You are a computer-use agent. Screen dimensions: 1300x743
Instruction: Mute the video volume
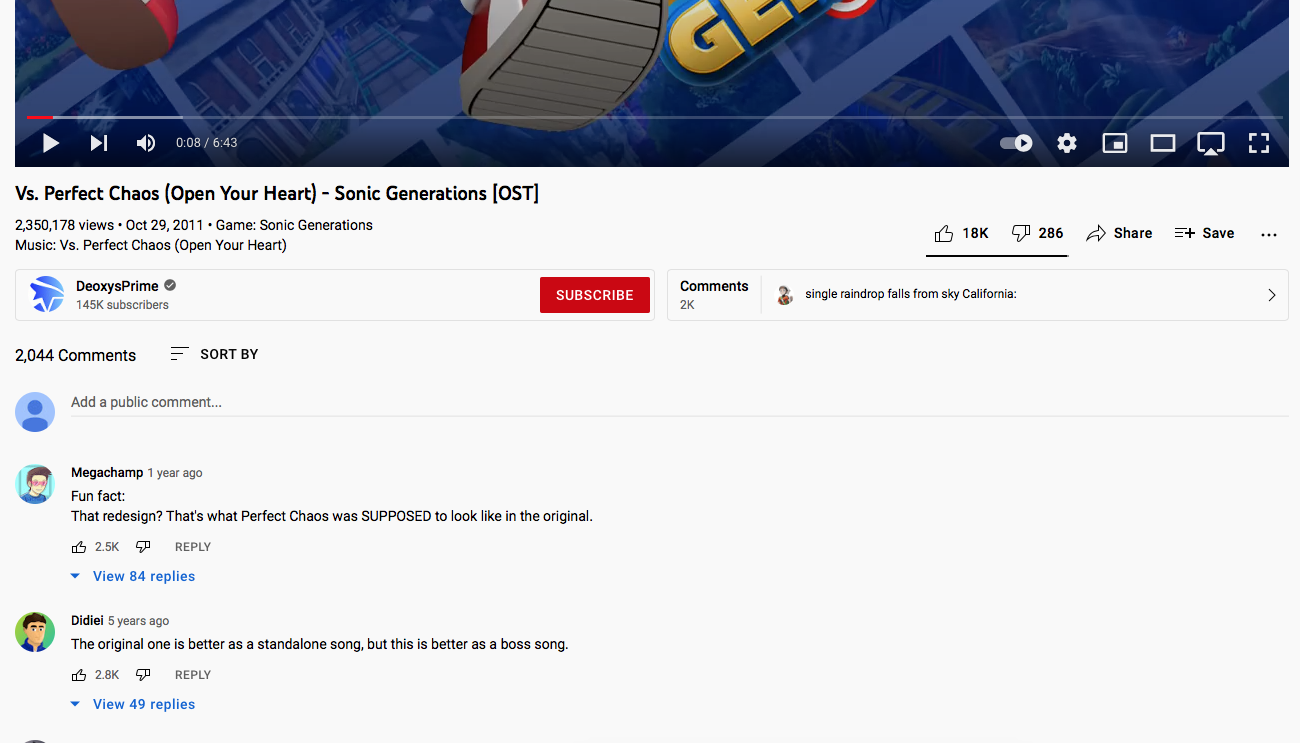click(x=146, y=143)
